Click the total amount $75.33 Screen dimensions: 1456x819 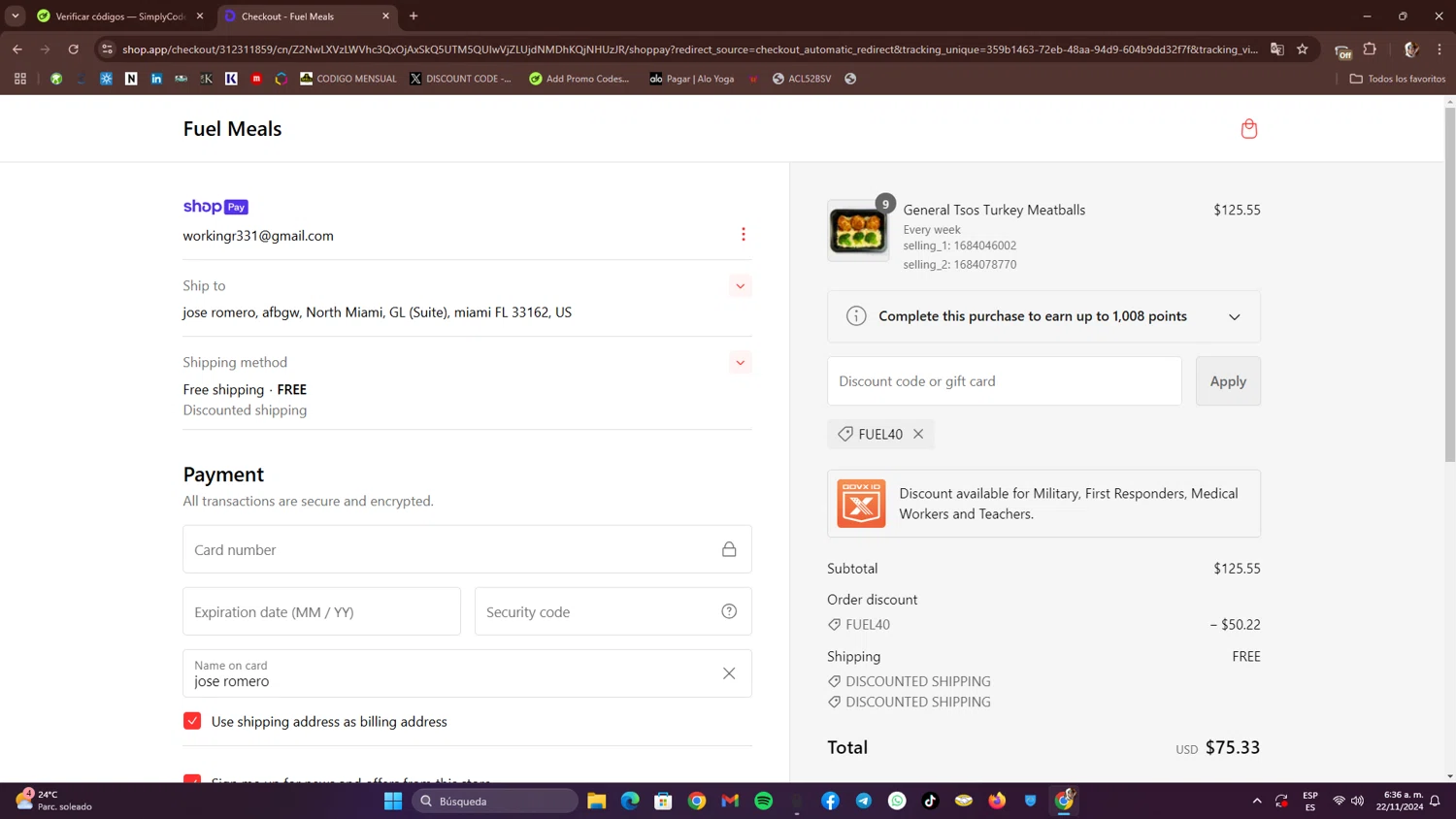1233,747
